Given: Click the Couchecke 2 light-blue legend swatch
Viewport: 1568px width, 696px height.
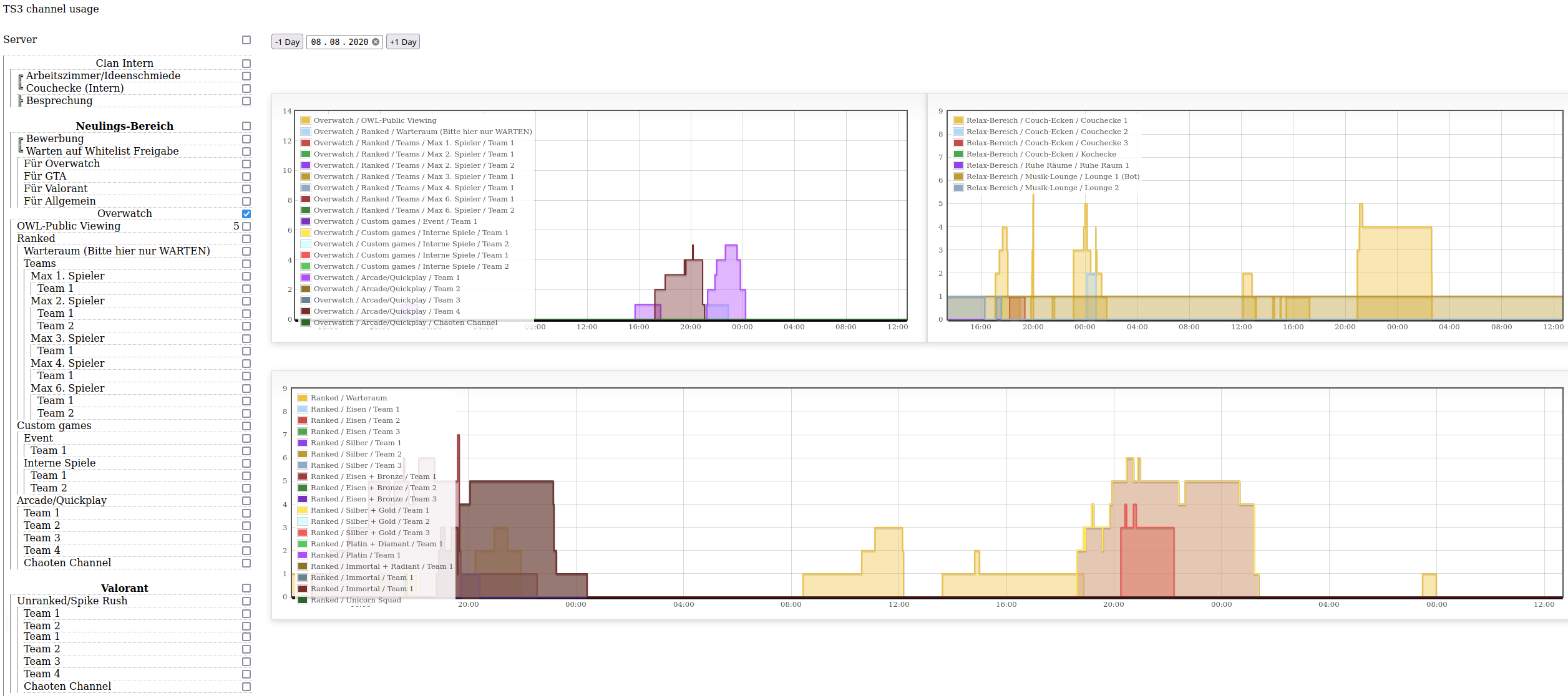Looking at the screenshot, I should pos(958,132).
